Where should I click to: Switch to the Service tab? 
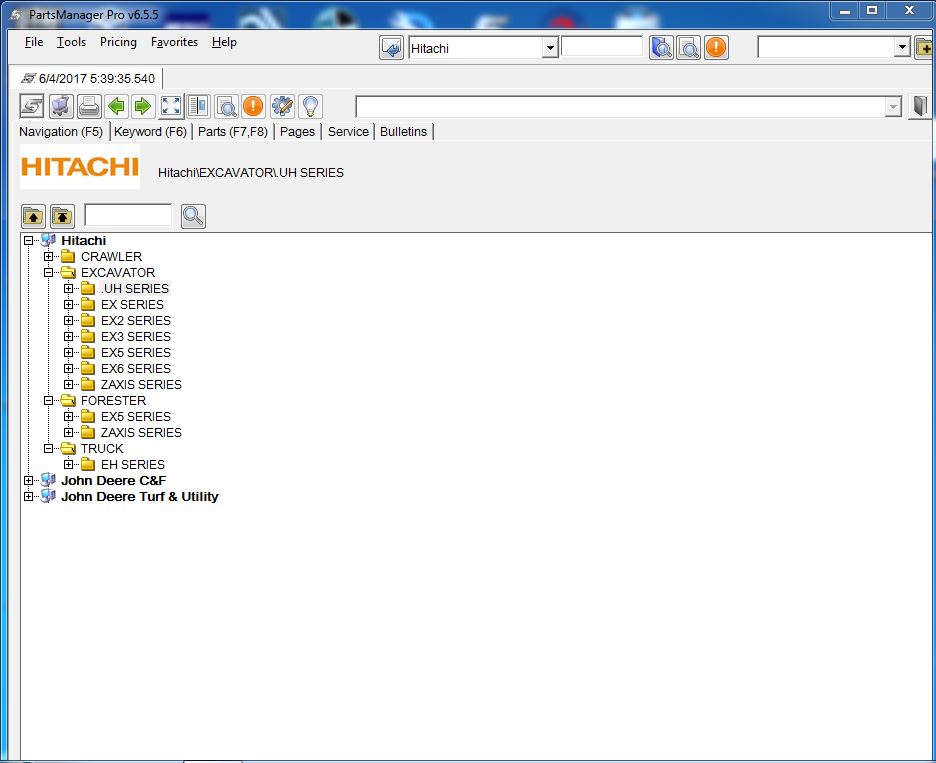pyautogui.click(x=348, y=131)
